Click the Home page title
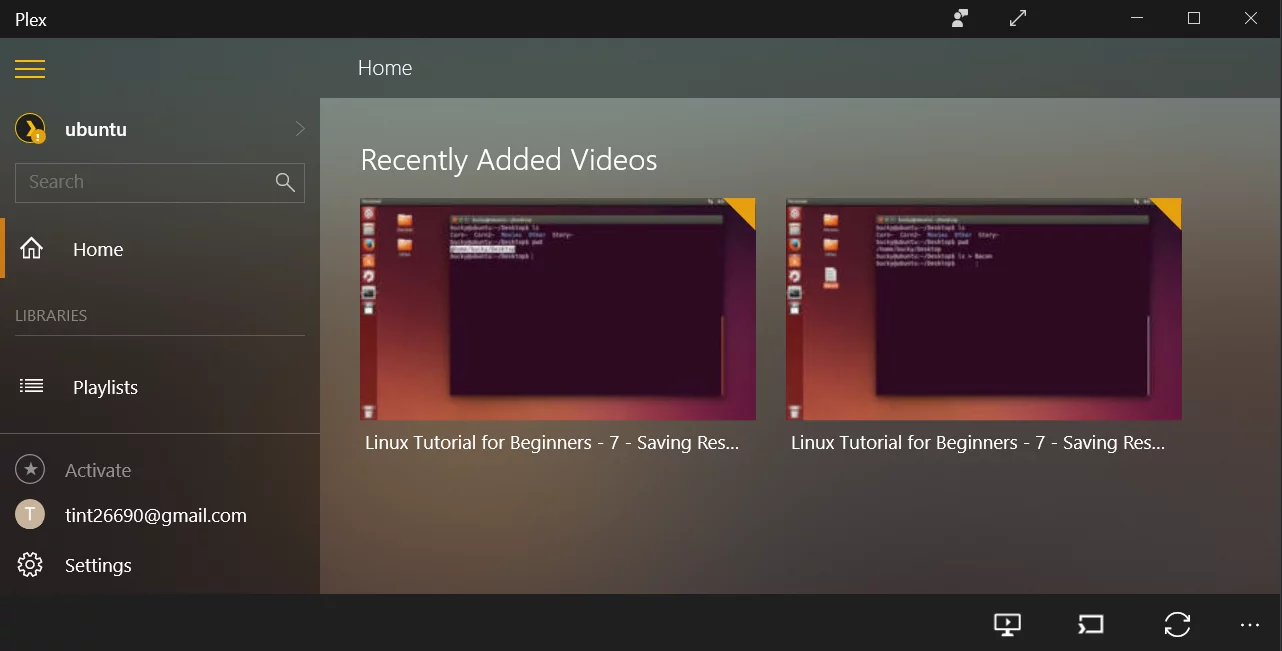 pos(385,68)
